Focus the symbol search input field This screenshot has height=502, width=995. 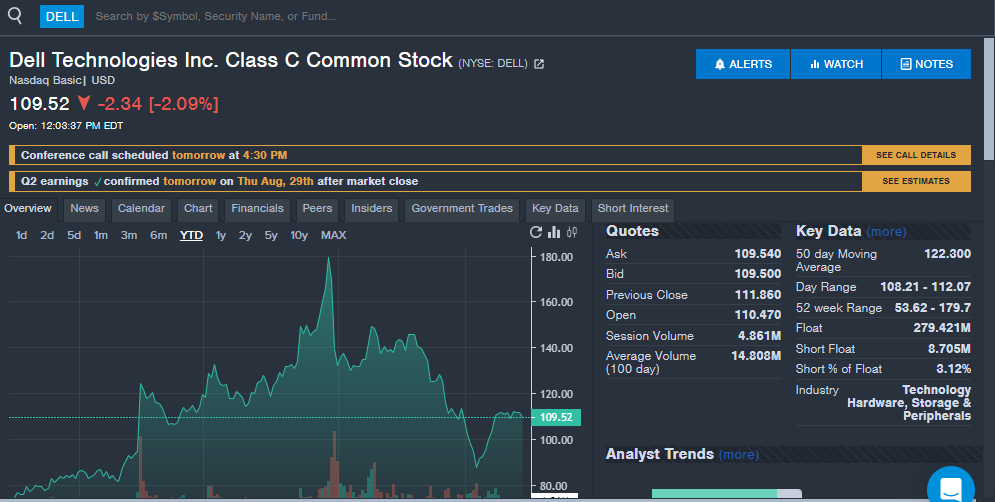tap(508, 17)
